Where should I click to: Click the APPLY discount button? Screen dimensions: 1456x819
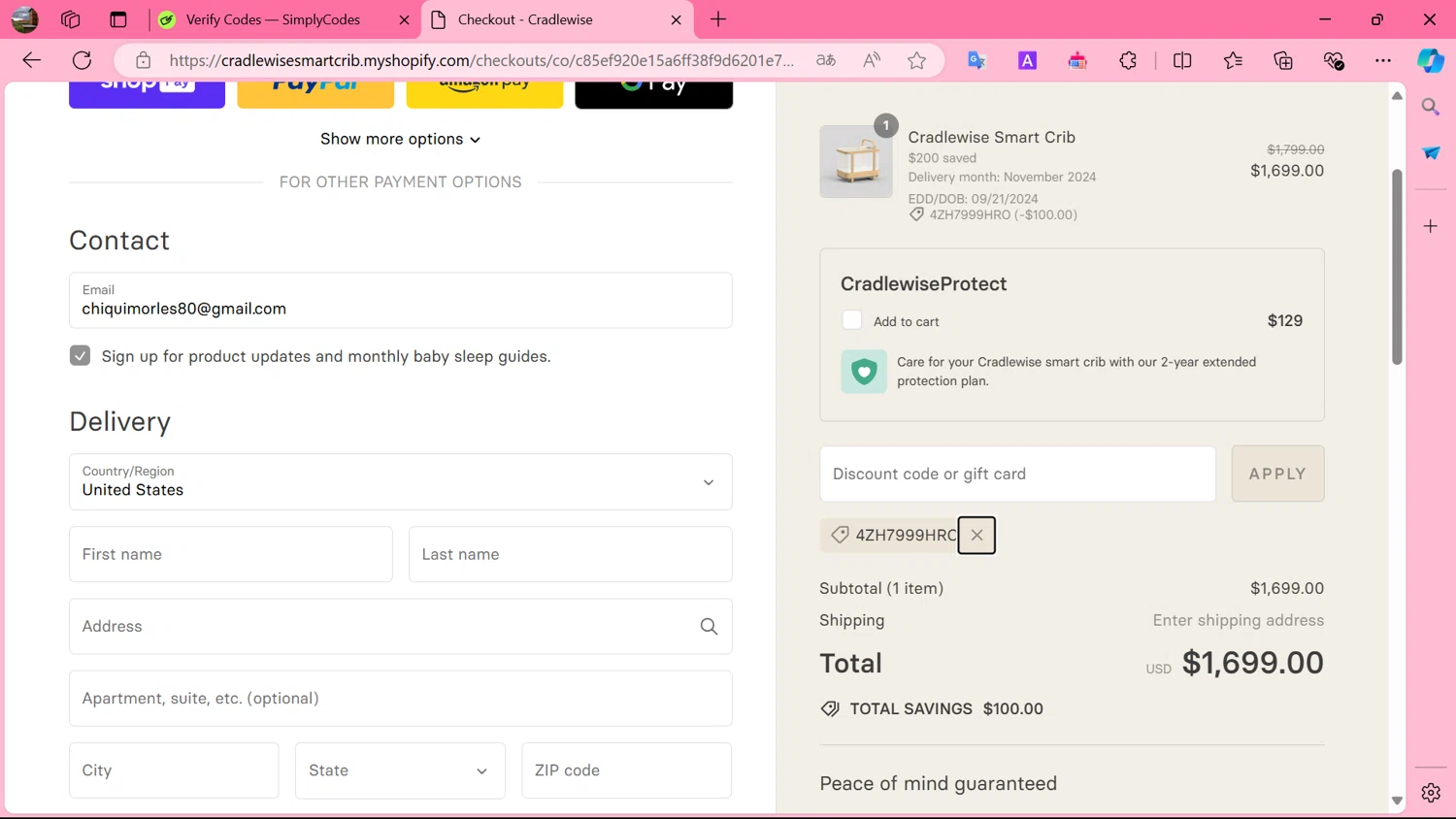pyautogui.click(x=1277, y=474)
